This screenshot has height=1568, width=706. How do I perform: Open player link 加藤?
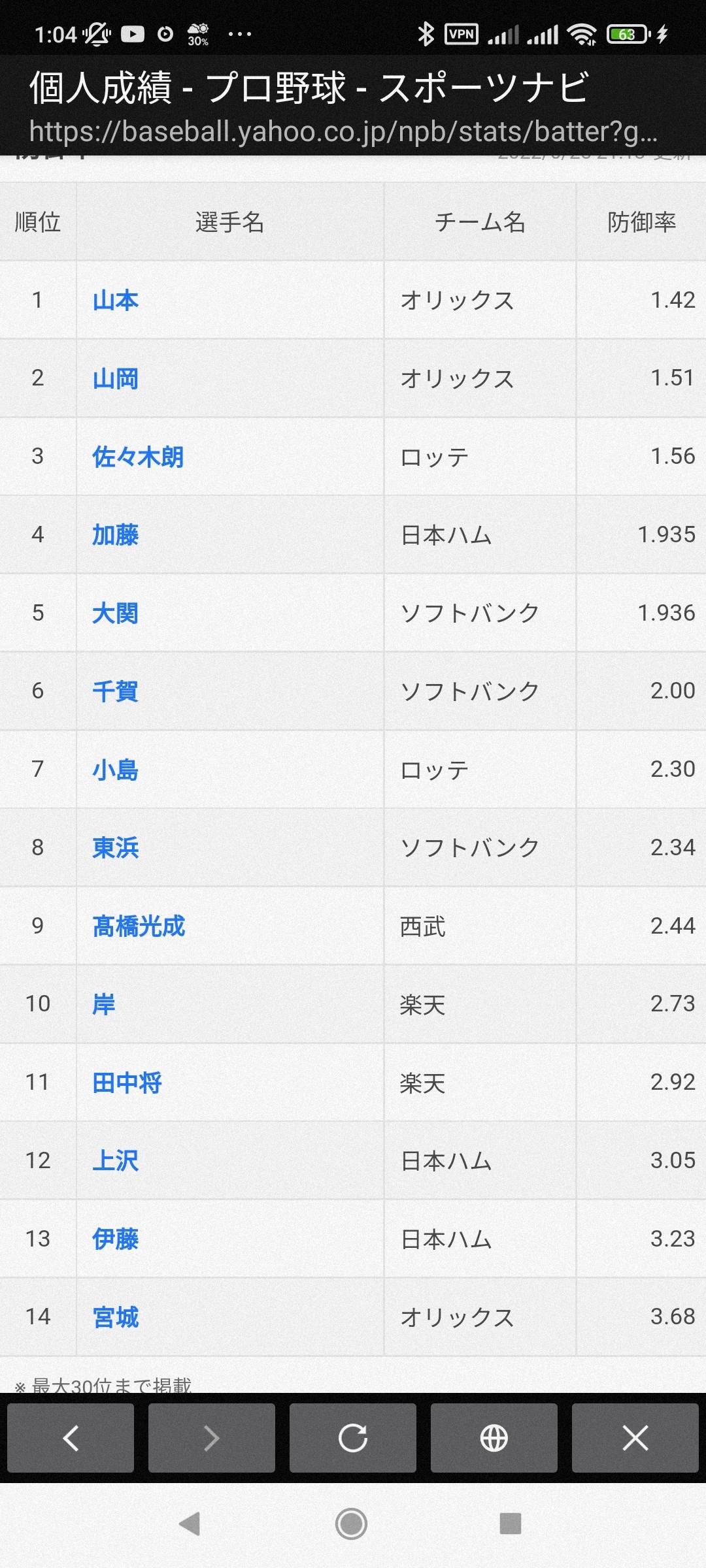coord(116,534)
